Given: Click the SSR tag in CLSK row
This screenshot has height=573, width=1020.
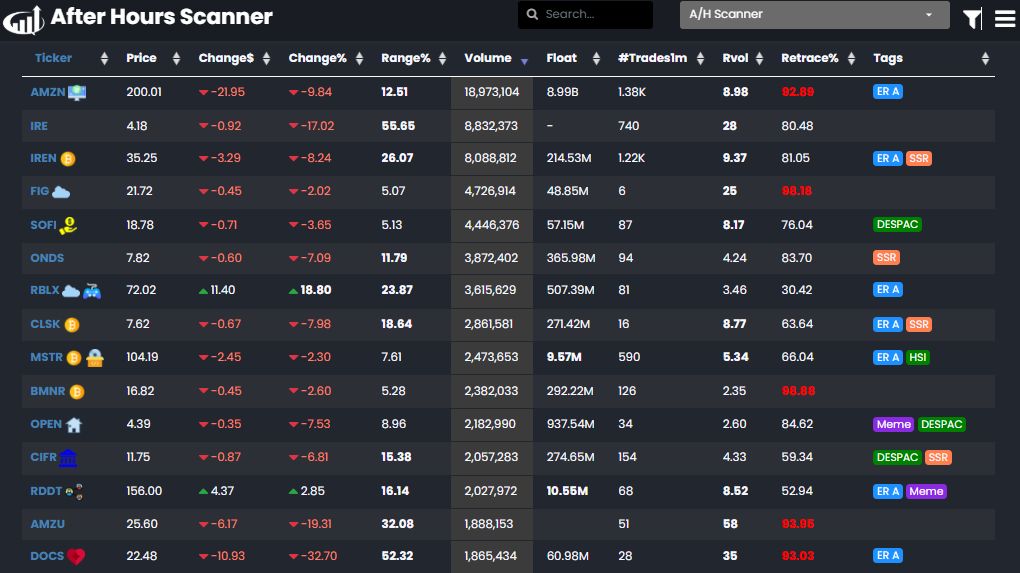Looking at the screenshot, I should tap(919, 324).
